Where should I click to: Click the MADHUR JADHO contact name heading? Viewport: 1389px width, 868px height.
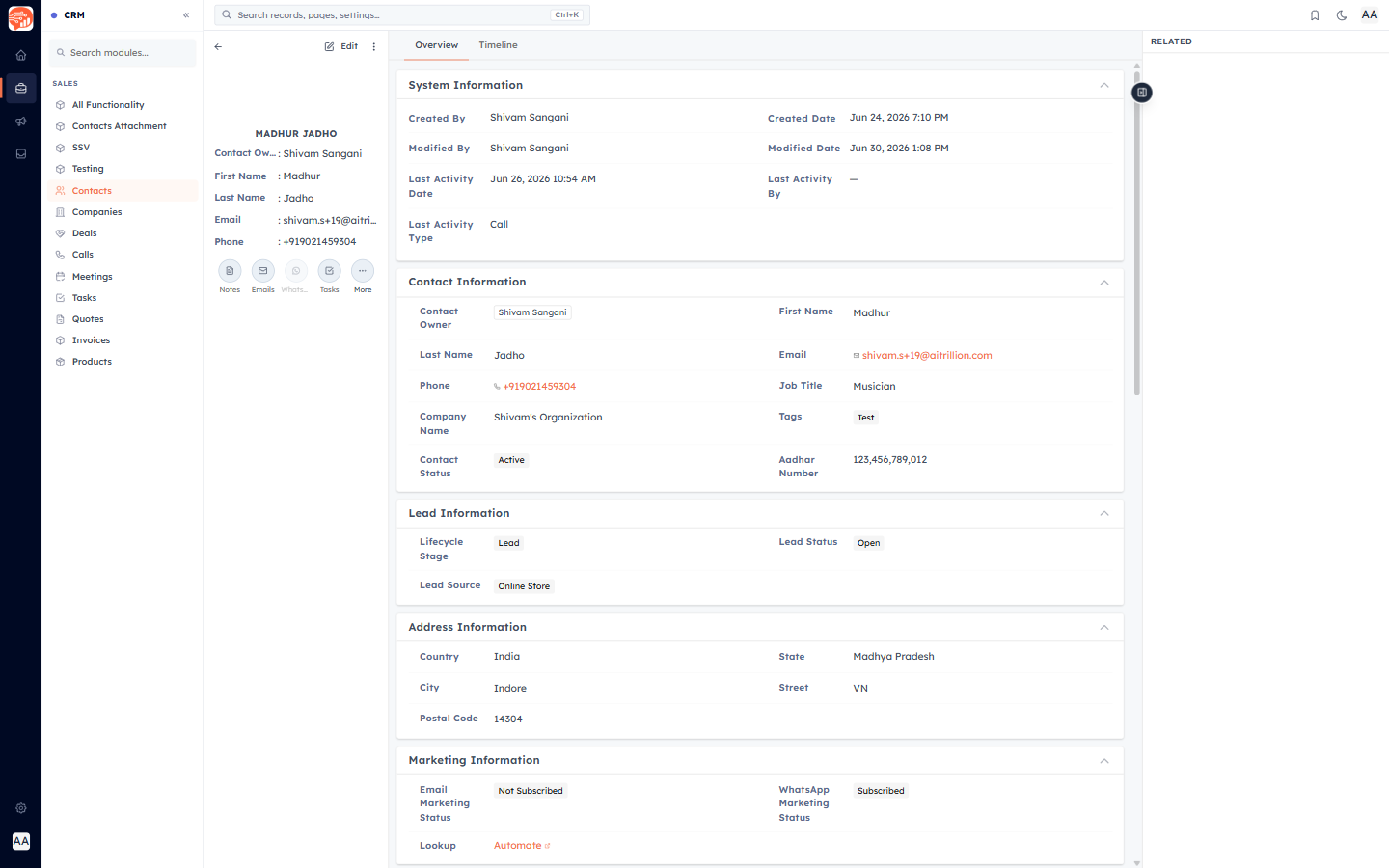coord(296,134)
